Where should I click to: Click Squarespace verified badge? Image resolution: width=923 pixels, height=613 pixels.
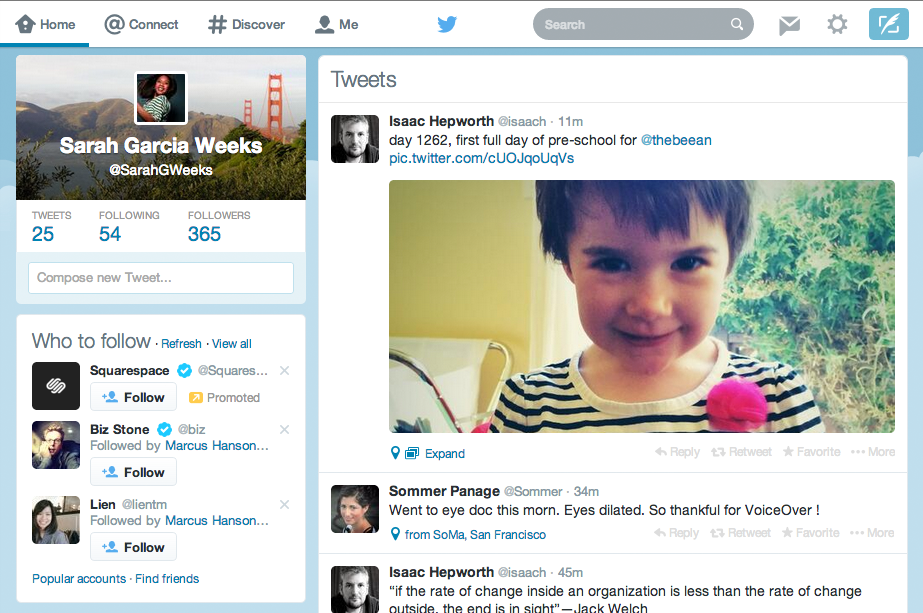[x=184, y=370]
